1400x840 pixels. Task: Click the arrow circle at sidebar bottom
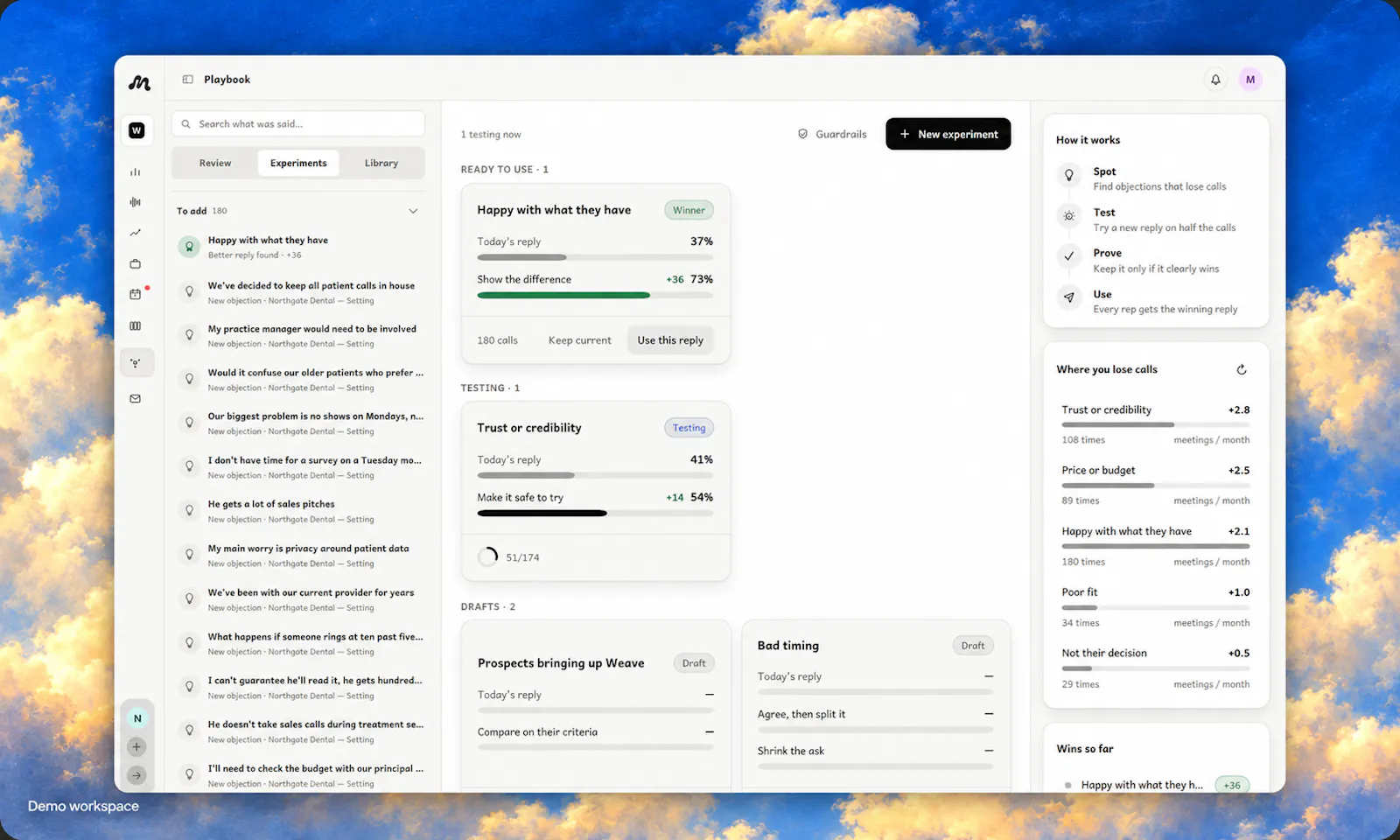pyautogui.click(x=136, y=775)
